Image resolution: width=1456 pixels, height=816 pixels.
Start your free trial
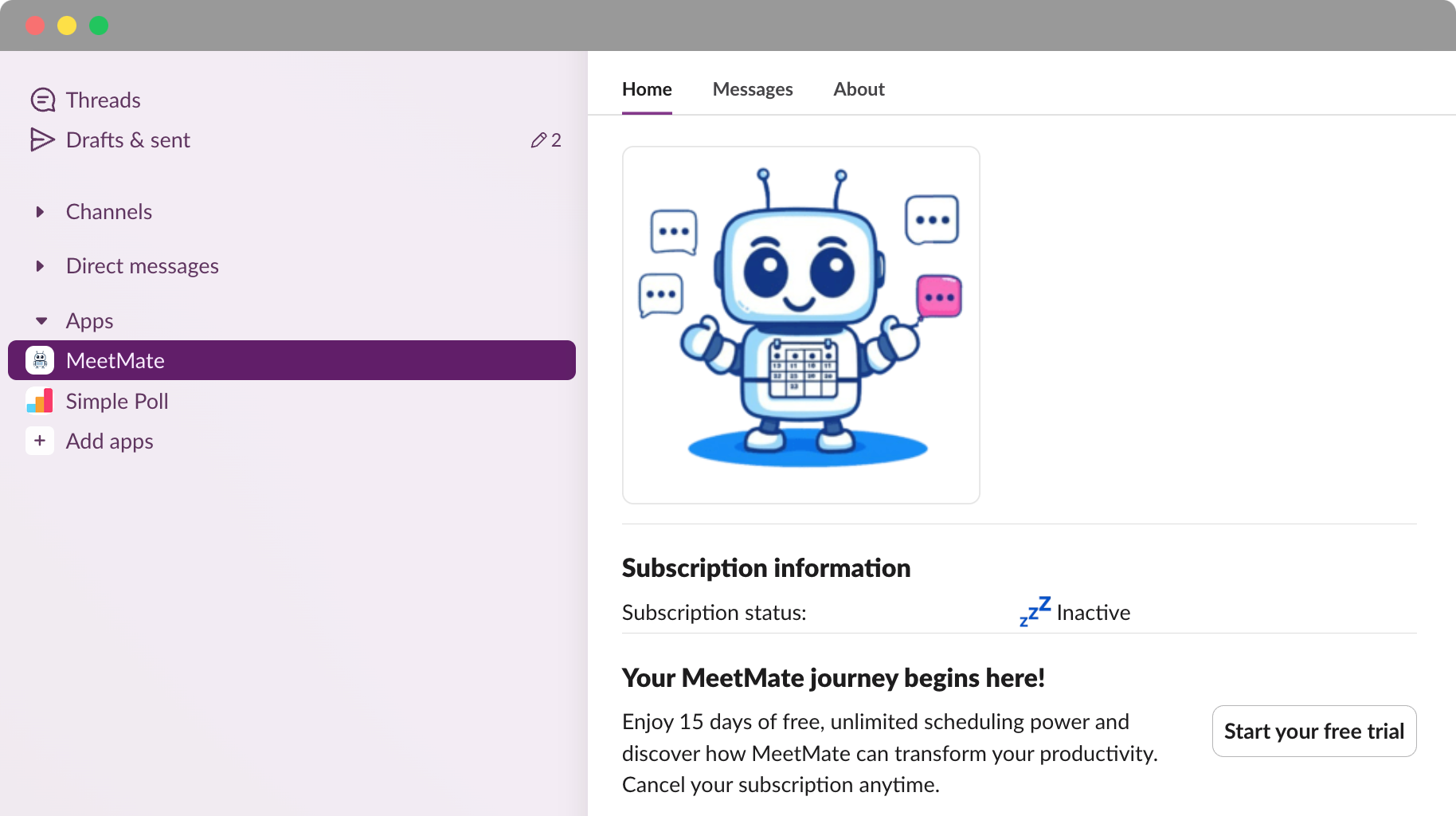(1314, 731)
